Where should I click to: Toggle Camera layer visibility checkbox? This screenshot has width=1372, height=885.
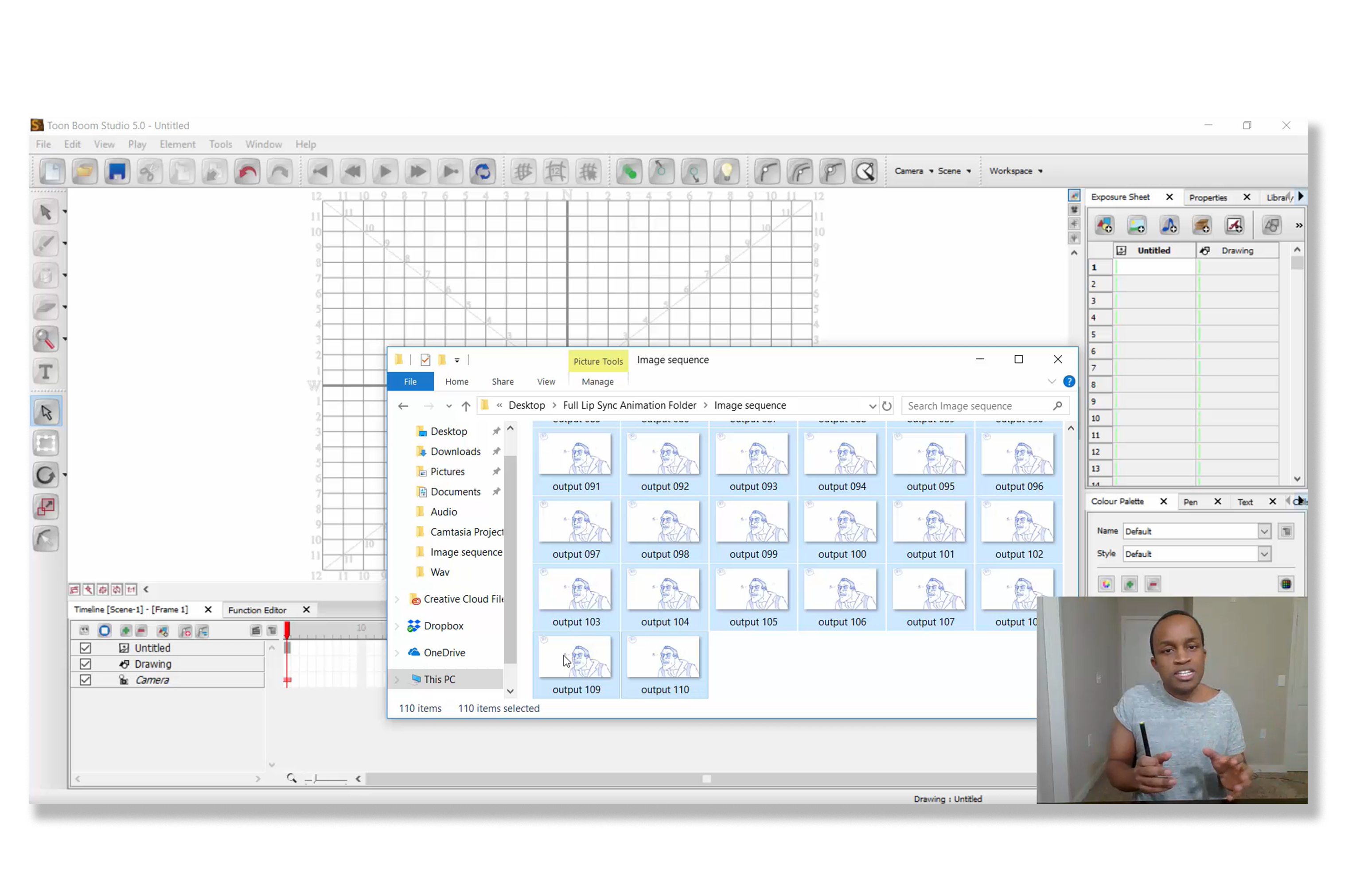pyautogui.click(x=85, y=680)
